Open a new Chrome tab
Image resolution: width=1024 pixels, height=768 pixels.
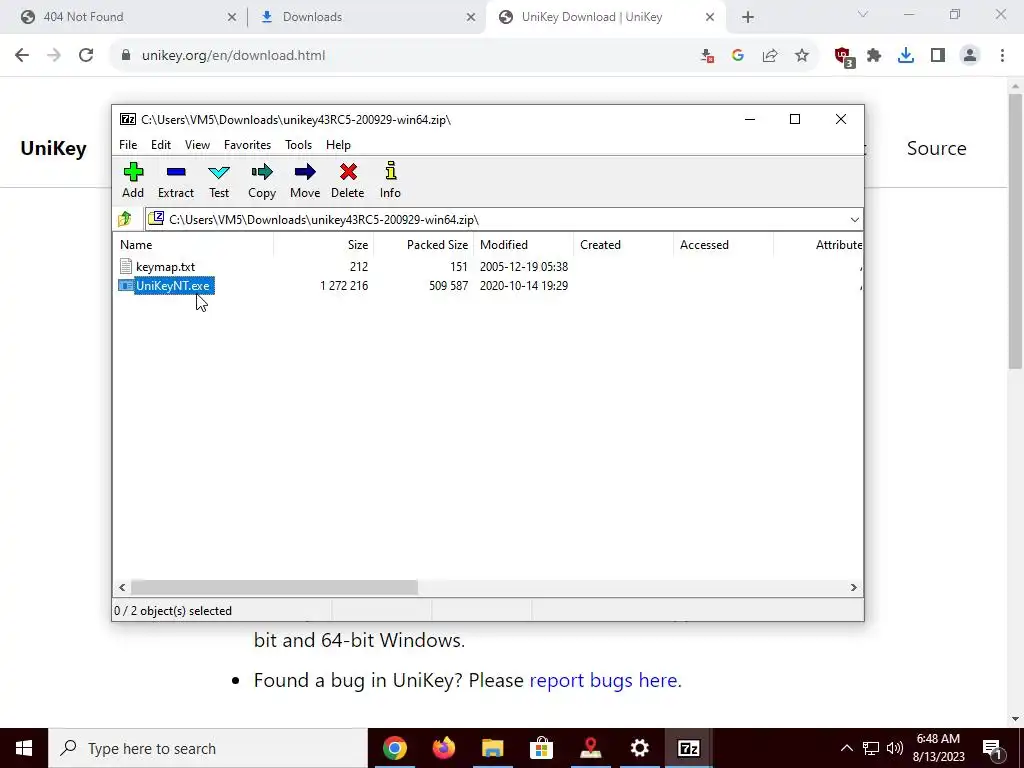748,18
